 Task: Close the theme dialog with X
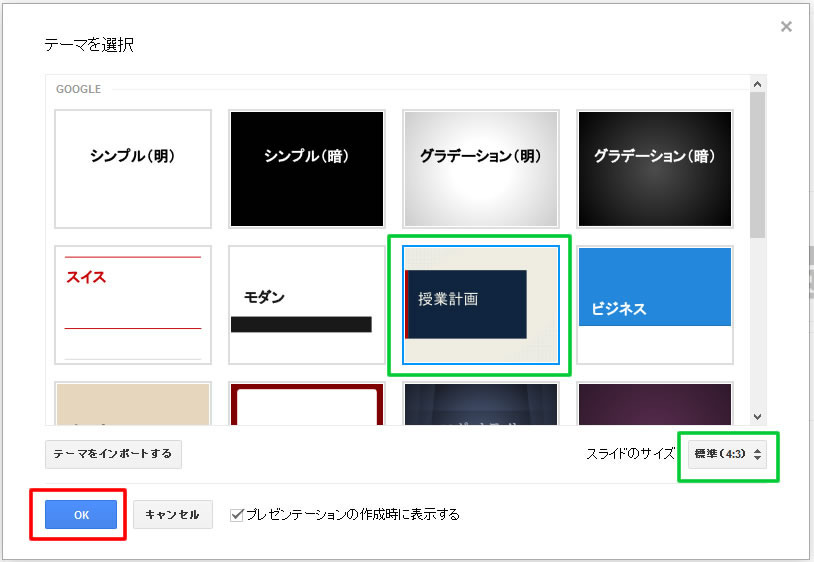(x=786, y=27)
